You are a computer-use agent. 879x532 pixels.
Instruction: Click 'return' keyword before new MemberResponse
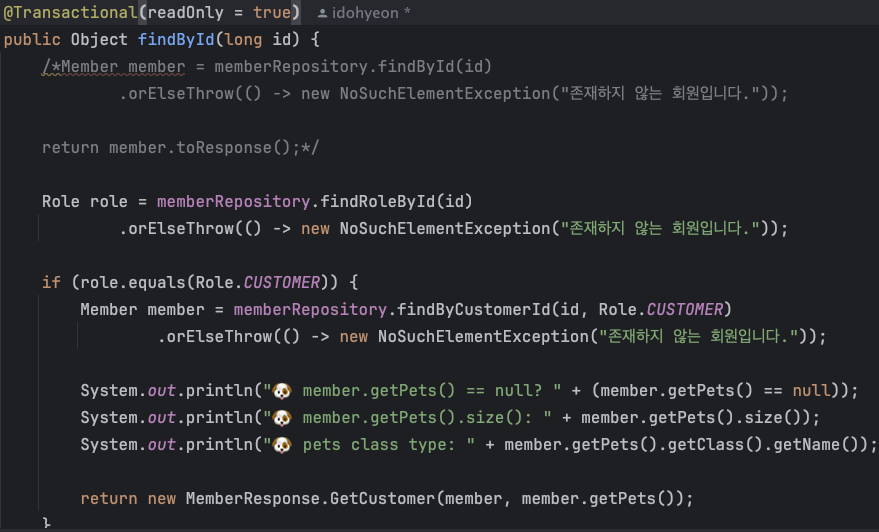pos(109,498)
